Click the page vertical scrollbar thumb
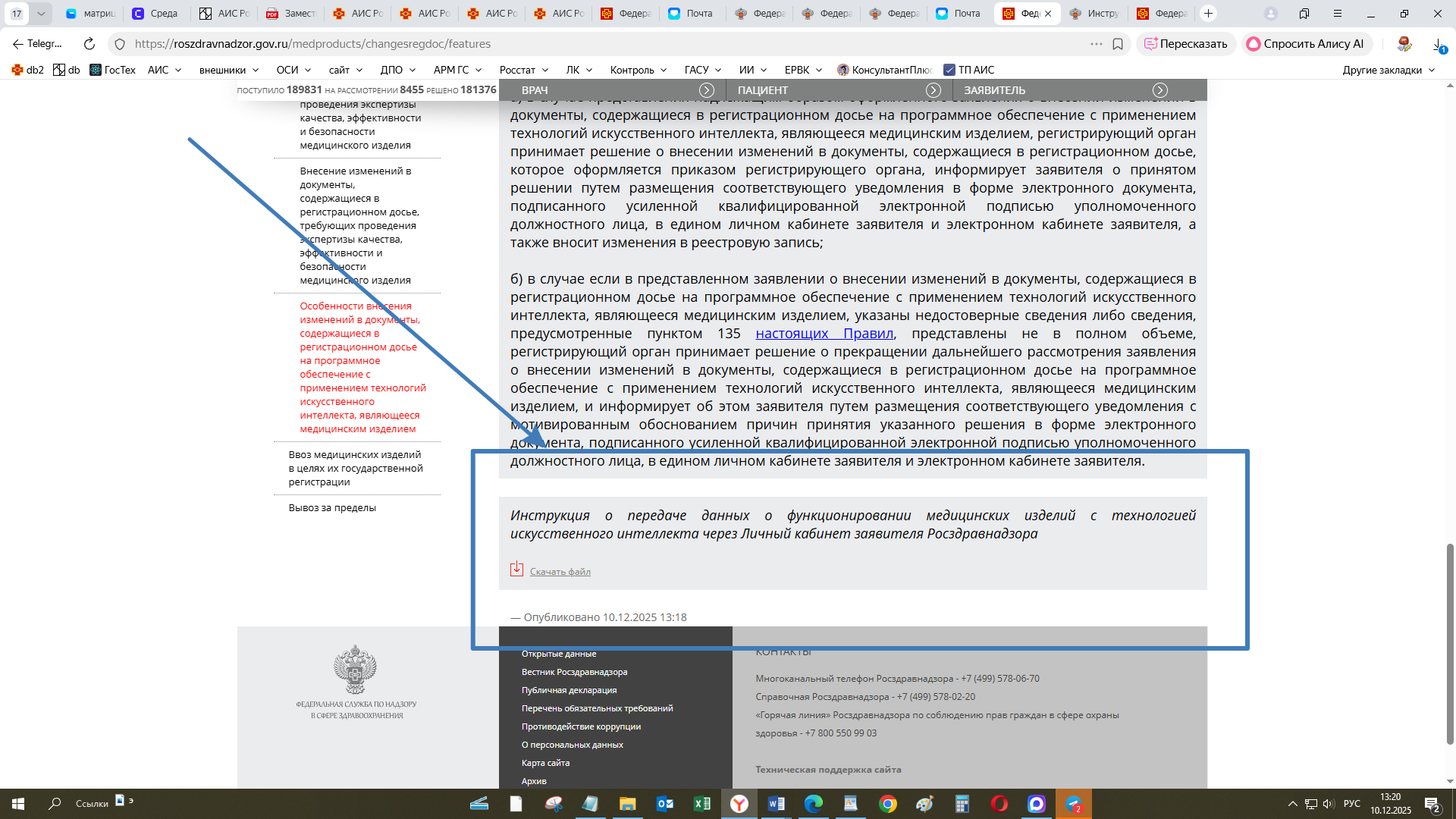 coord(1450,645)
